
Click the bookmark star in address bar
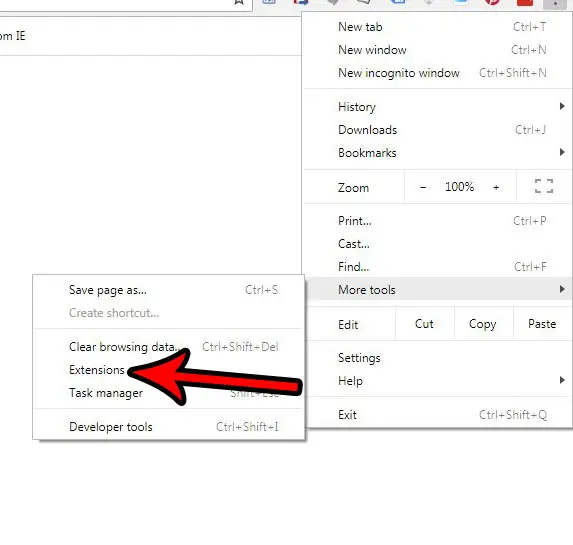(239, 2)
